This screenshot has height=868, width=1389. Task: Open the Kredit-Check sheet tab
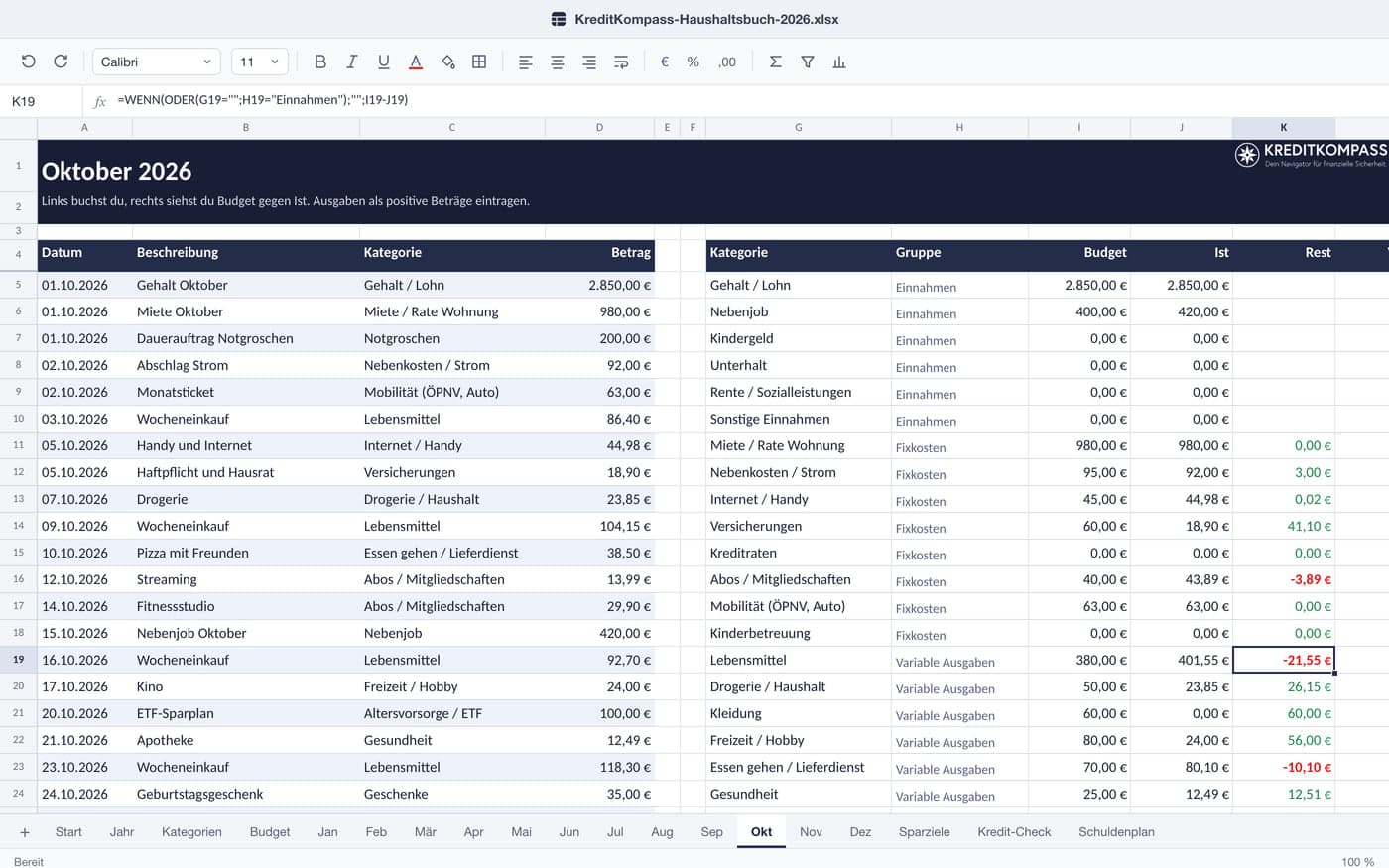(1014, 832)
